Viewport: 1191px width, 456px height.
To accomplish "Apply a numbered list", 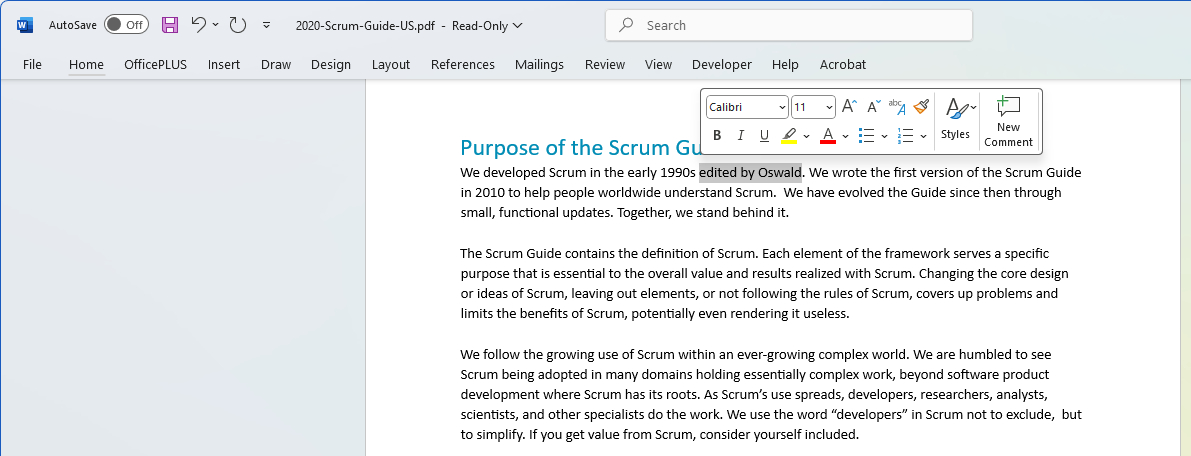I will (905, 135).
